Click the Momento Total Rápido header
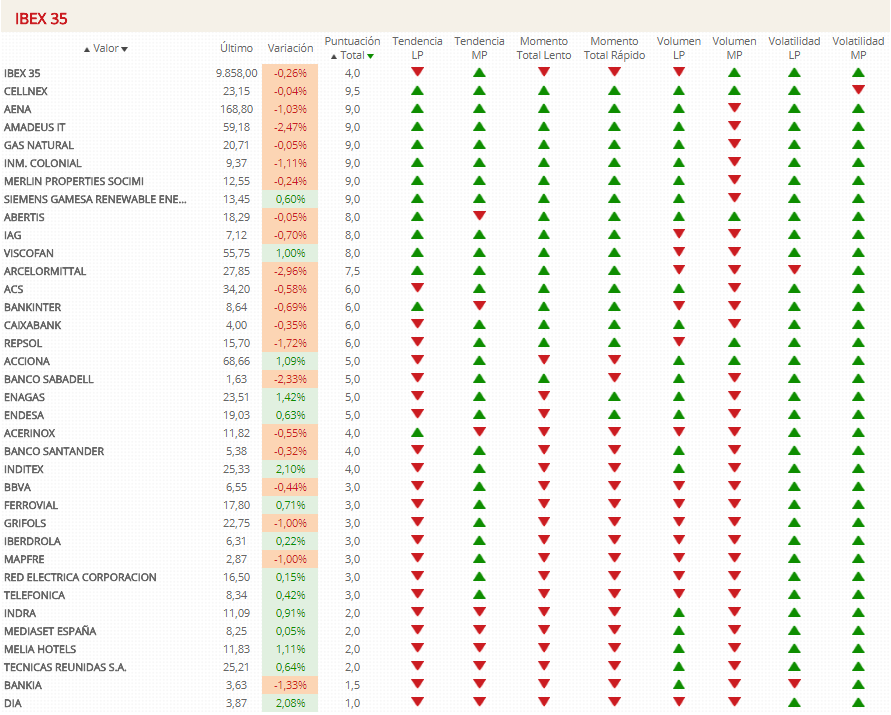The height and width of the screenshot is (715, 891). (x=614, y=48)
